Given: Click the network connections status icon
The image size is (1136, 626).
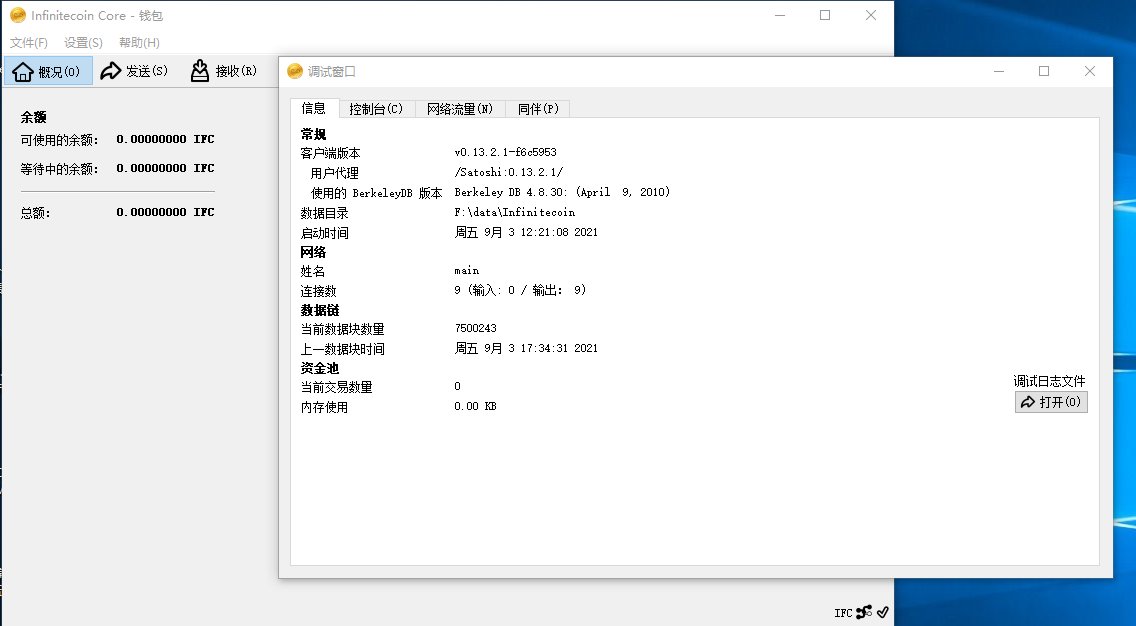Looking at the screenshot, I should (864, 612).
